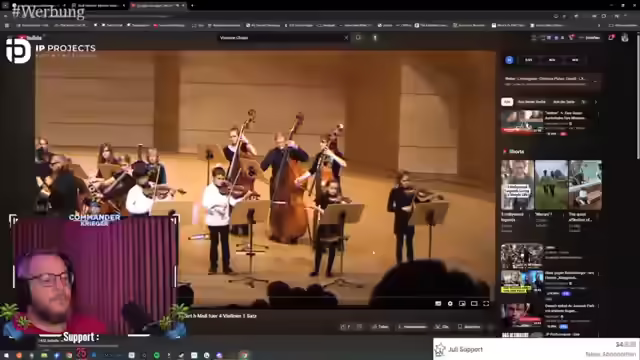The width and height of the screenshot is (640, 360).
Task: Click the video title text below player
Action: click(x=220, y=316)
